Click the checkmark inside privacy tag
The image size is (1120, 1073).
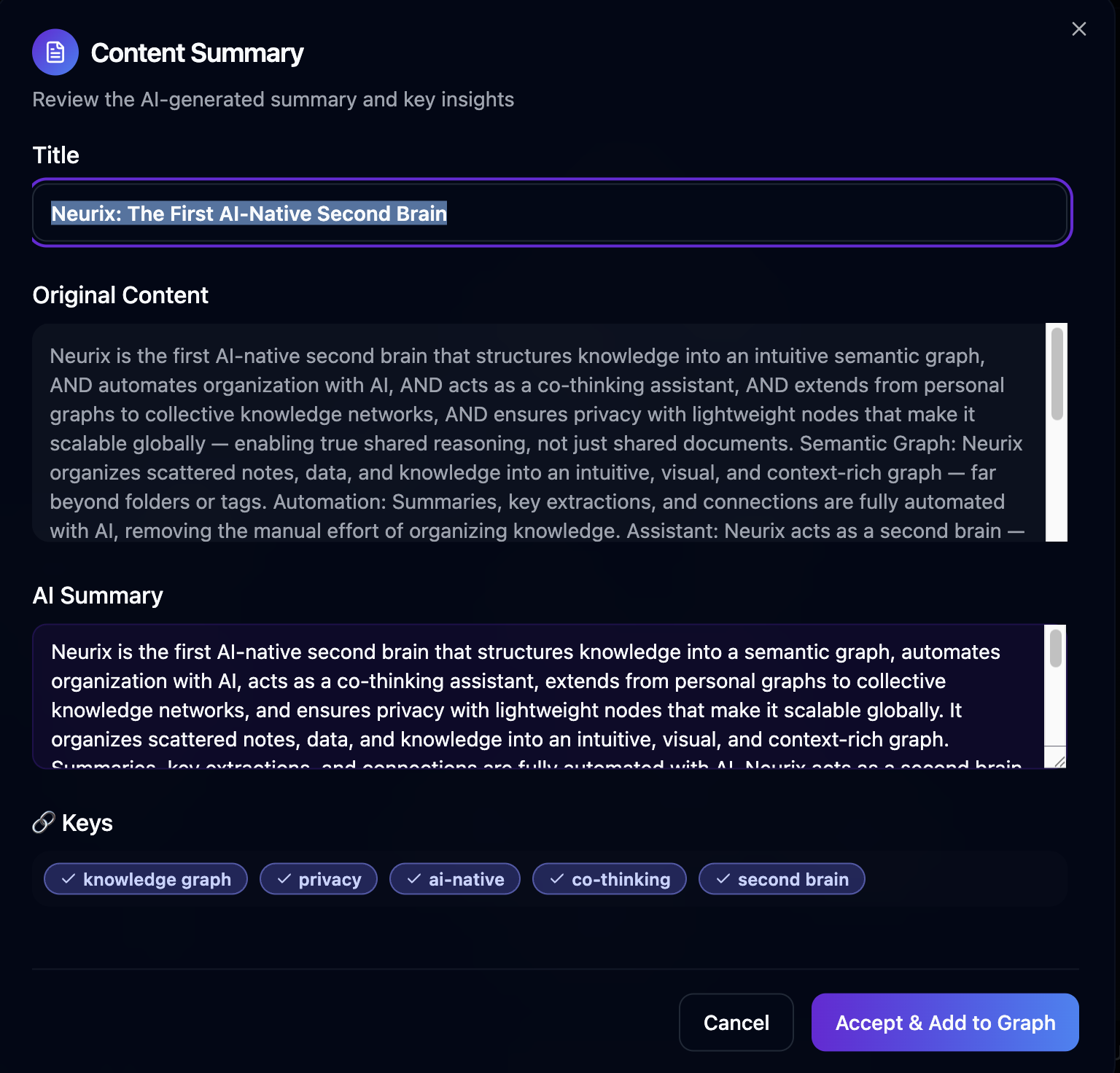tap(283, 879)
